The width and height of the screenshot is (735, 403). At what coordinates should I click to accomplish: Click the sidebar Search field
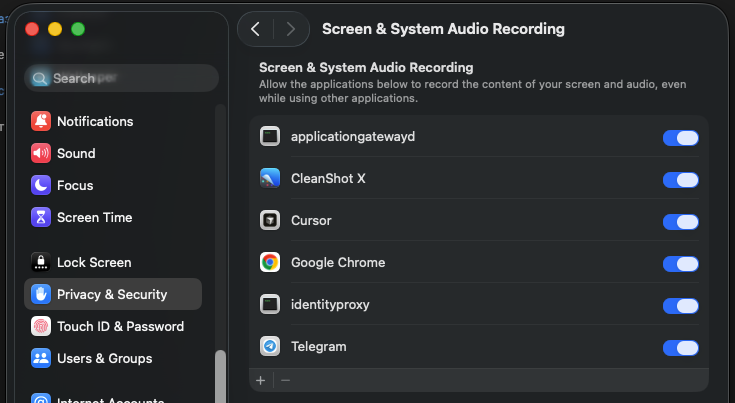coord(122,78)
